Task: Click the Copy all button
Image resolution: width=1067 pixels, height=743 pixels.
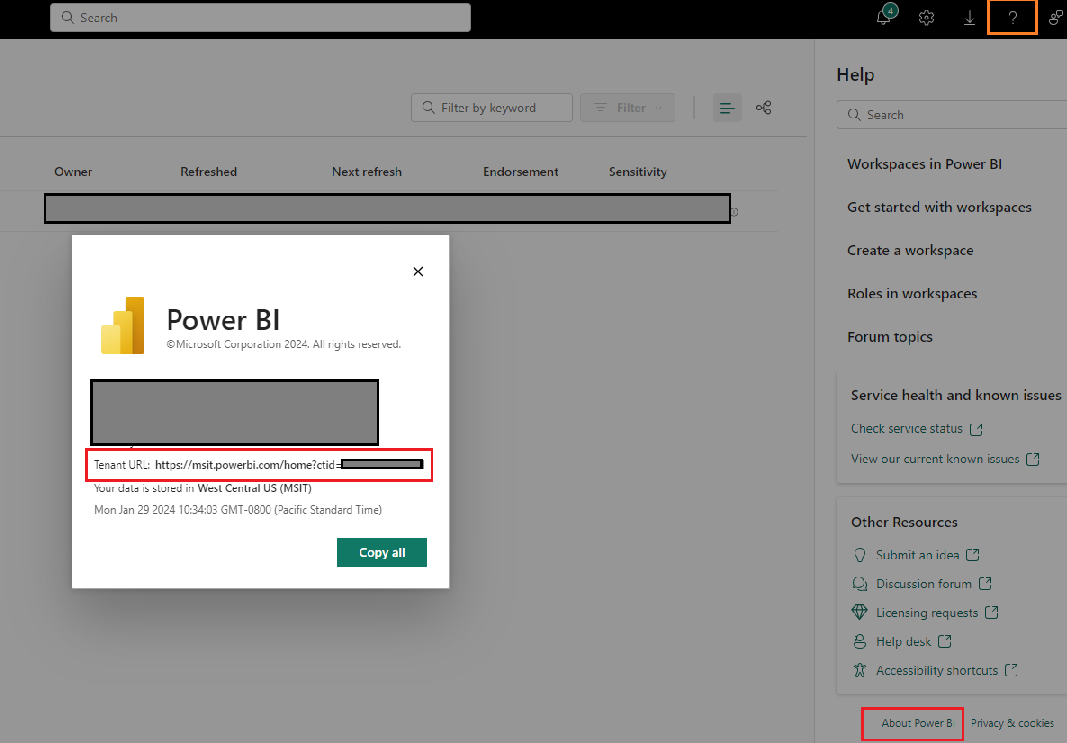Action: 381,552
